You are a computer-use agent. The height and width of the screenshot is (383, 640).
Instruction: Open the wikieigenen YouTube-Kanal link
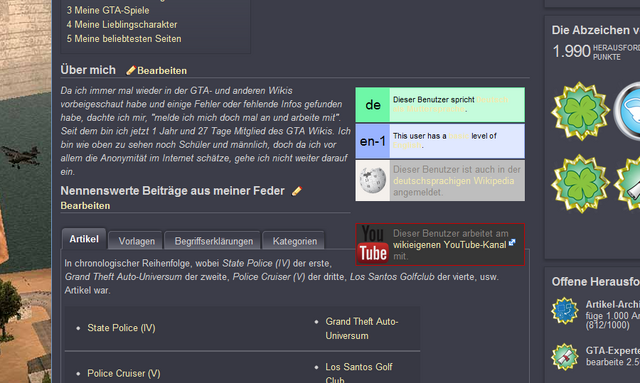[x=449, y=245]
